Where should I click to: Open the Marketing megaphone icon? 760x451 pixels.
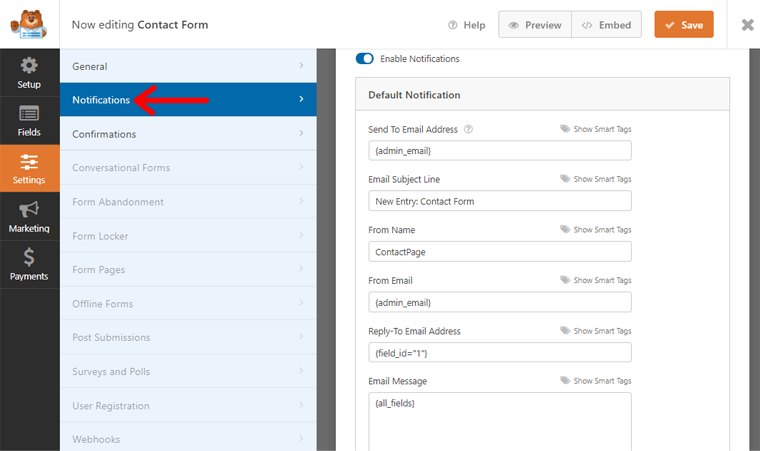point(29,210)
